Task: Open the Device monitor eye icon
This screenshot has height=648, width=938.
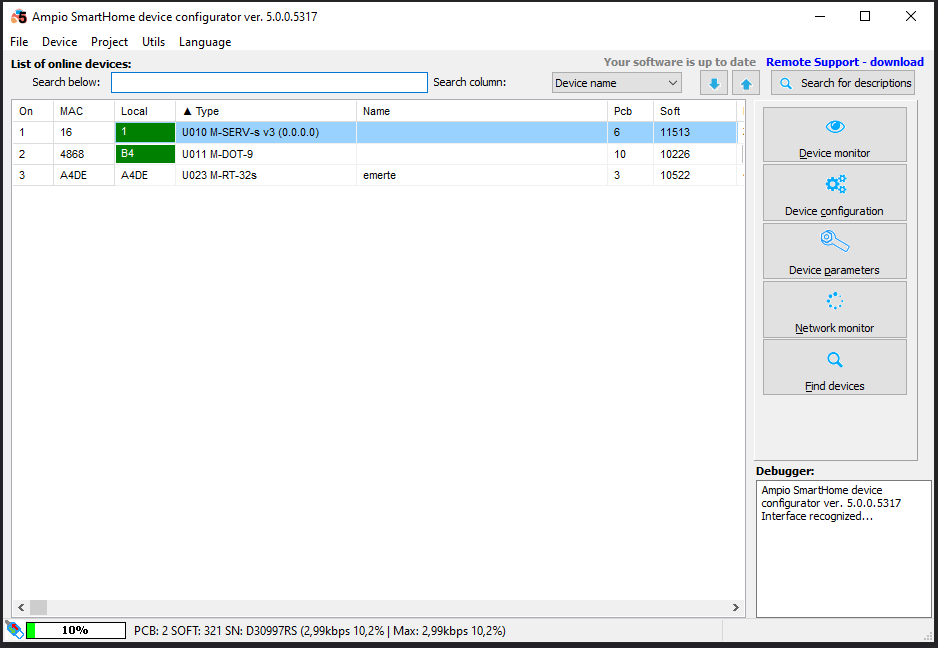Action: pyautogui.click(x=835, y=127)
